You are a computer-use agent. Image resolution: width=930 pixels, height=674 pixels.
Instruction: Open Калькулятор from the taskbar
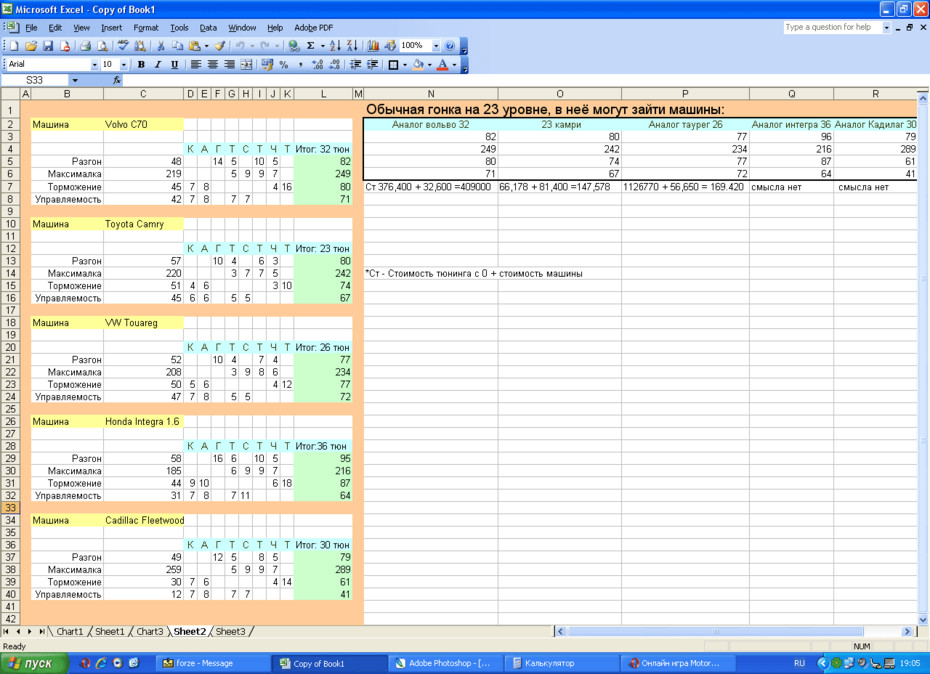561,663
